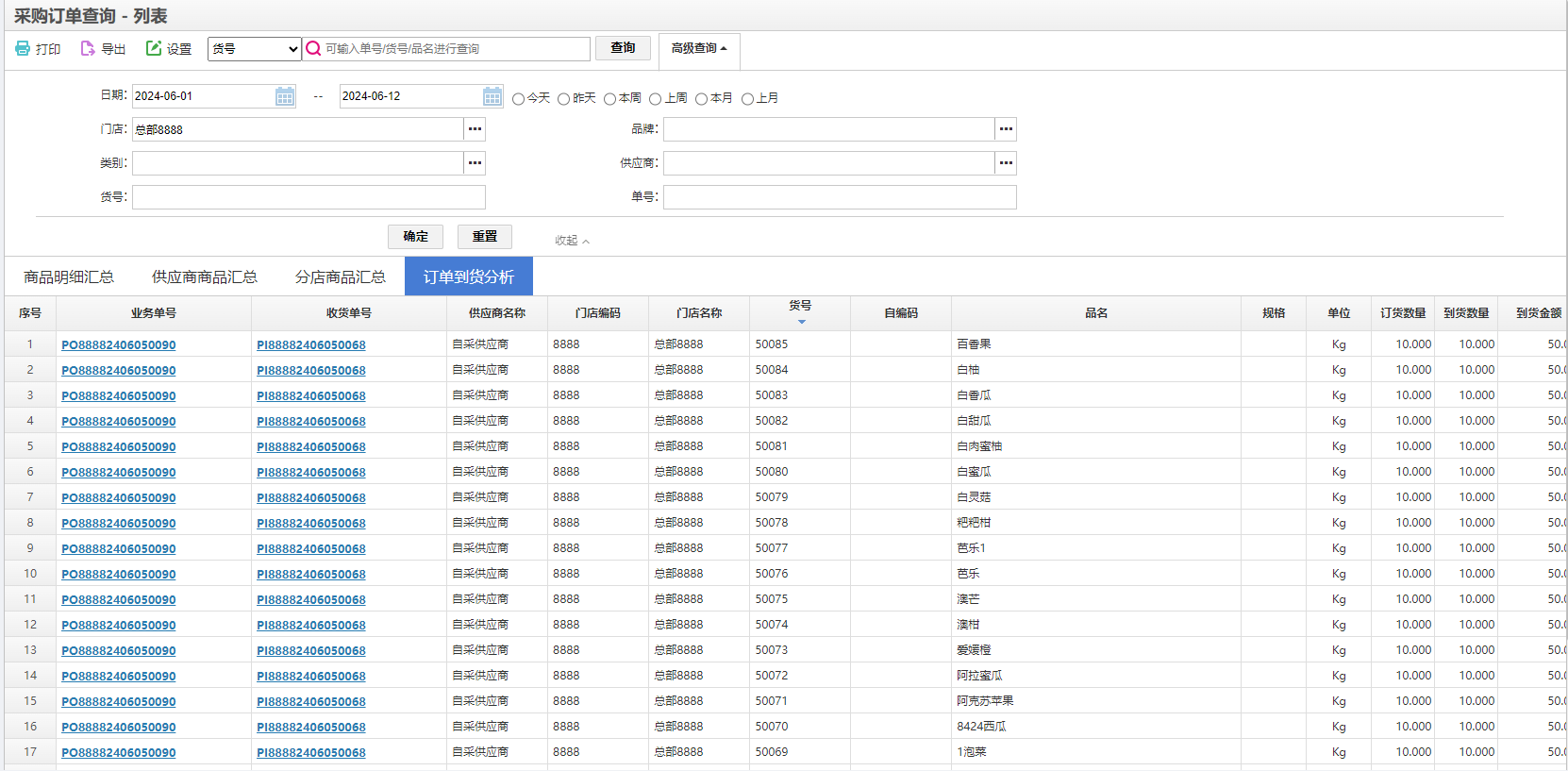The height and width of the screenshot is (771, 1568).
Task: Open PI88882406050068 link in row 1
Action: click(x=311, y=344)
